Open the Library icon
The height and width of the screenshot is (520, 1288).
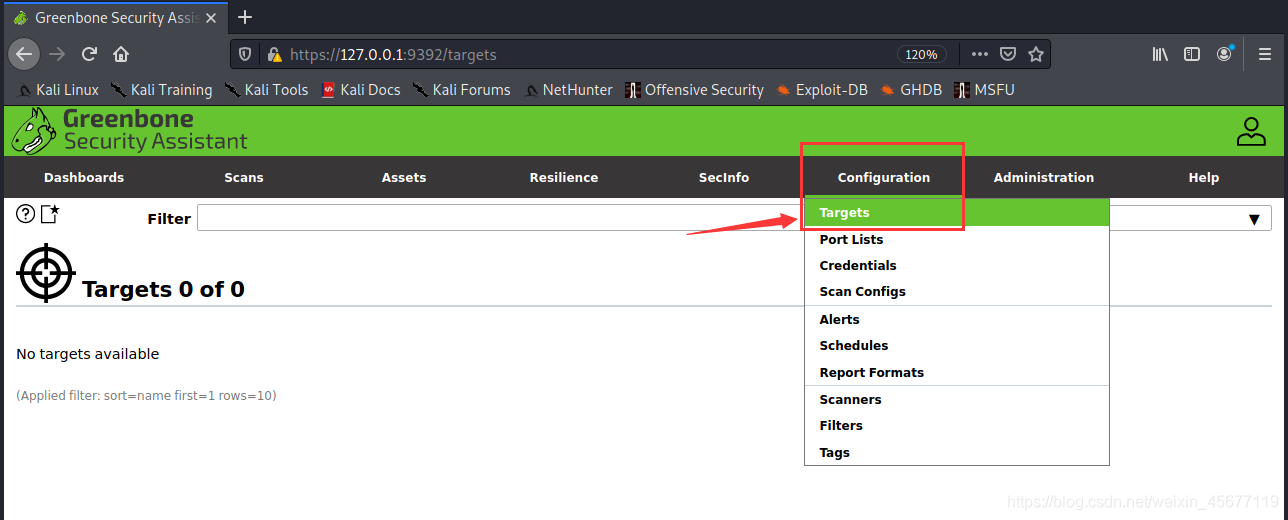point(1160,54)
